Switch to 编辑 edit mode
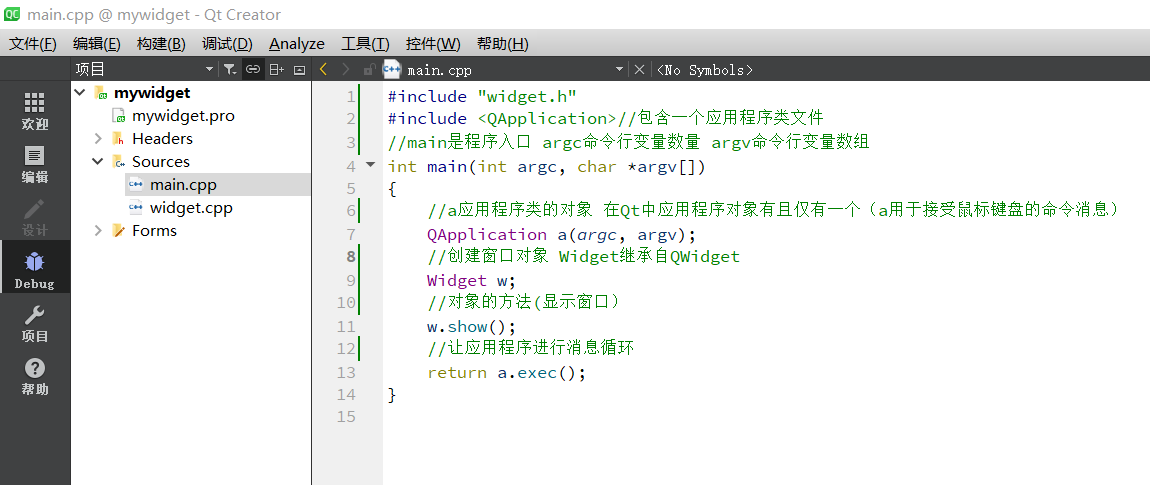Viewport: 1150px width, 485px height. pyautogui.click(x=34, y=164)
